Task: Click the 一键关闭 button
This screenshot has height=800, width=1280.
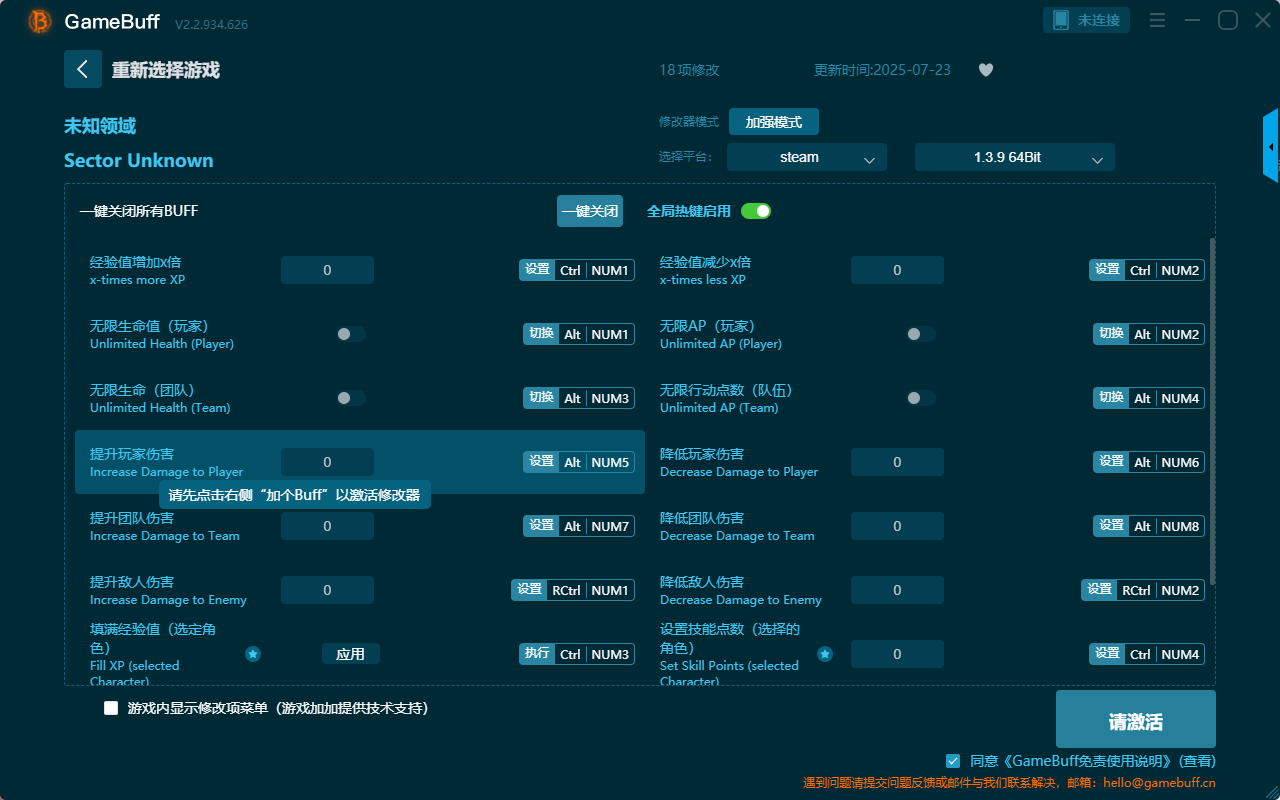Action: [x=589, y=211]
